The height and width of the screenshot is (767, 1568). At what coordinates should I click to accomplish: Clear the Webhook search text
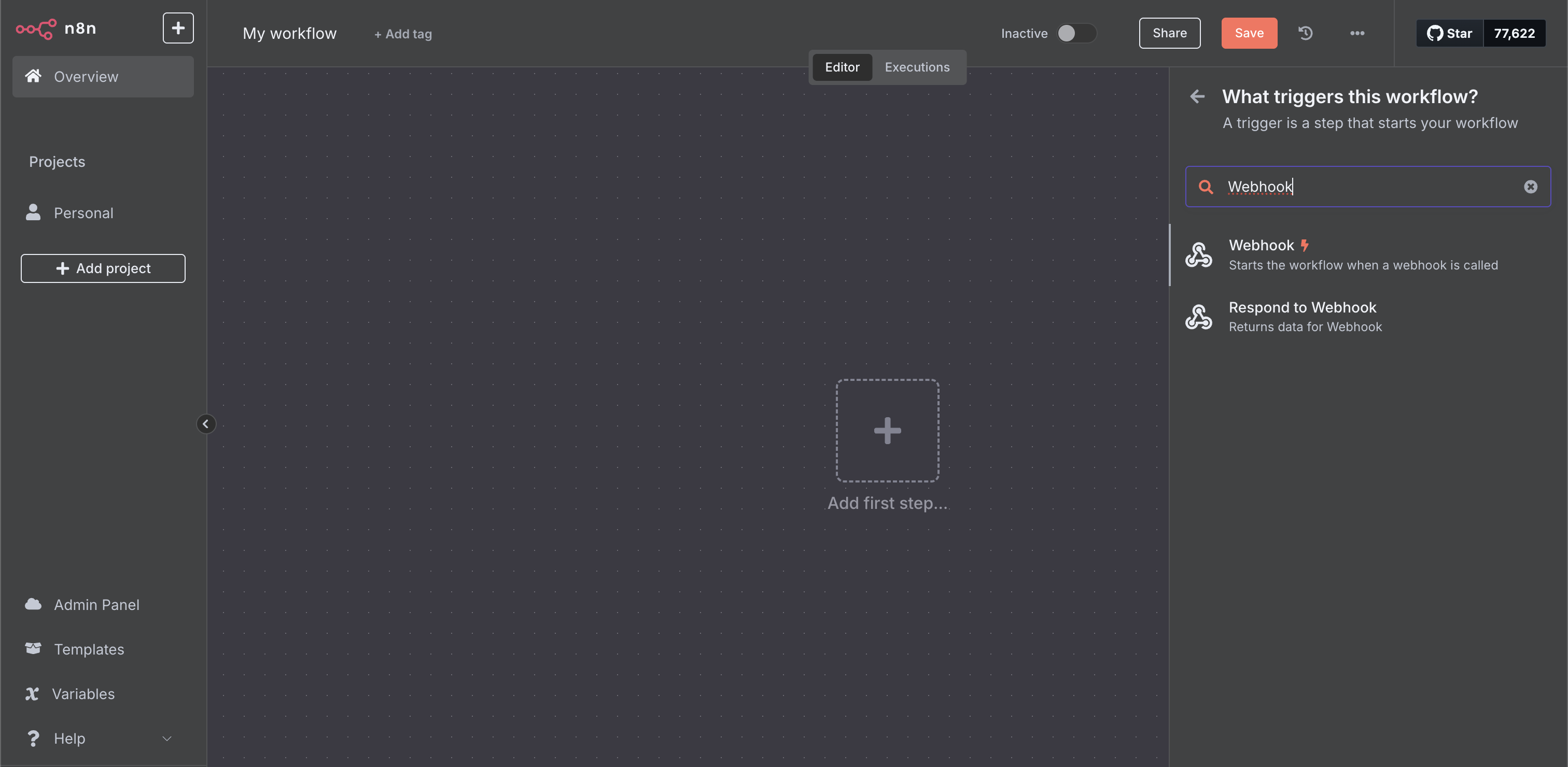1530,187
